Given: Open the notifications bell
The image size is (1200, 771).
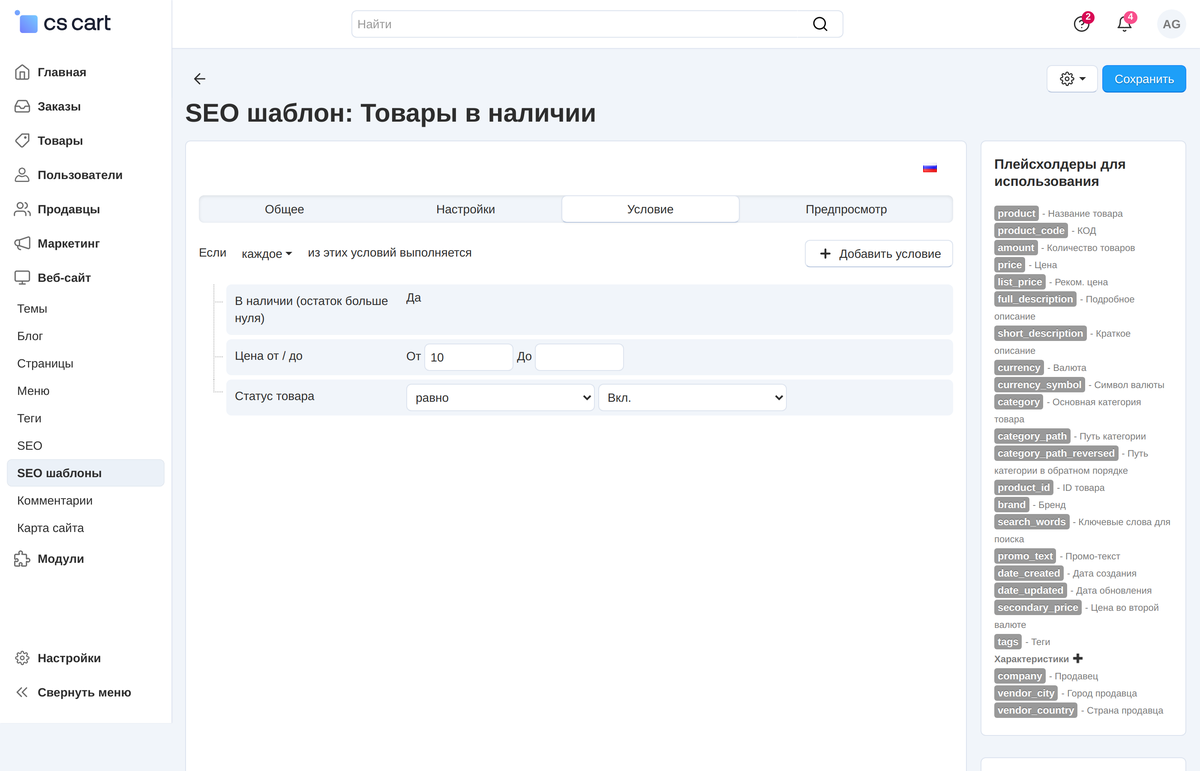Looking at the screenshot, I should click(x=1125, y=24).
